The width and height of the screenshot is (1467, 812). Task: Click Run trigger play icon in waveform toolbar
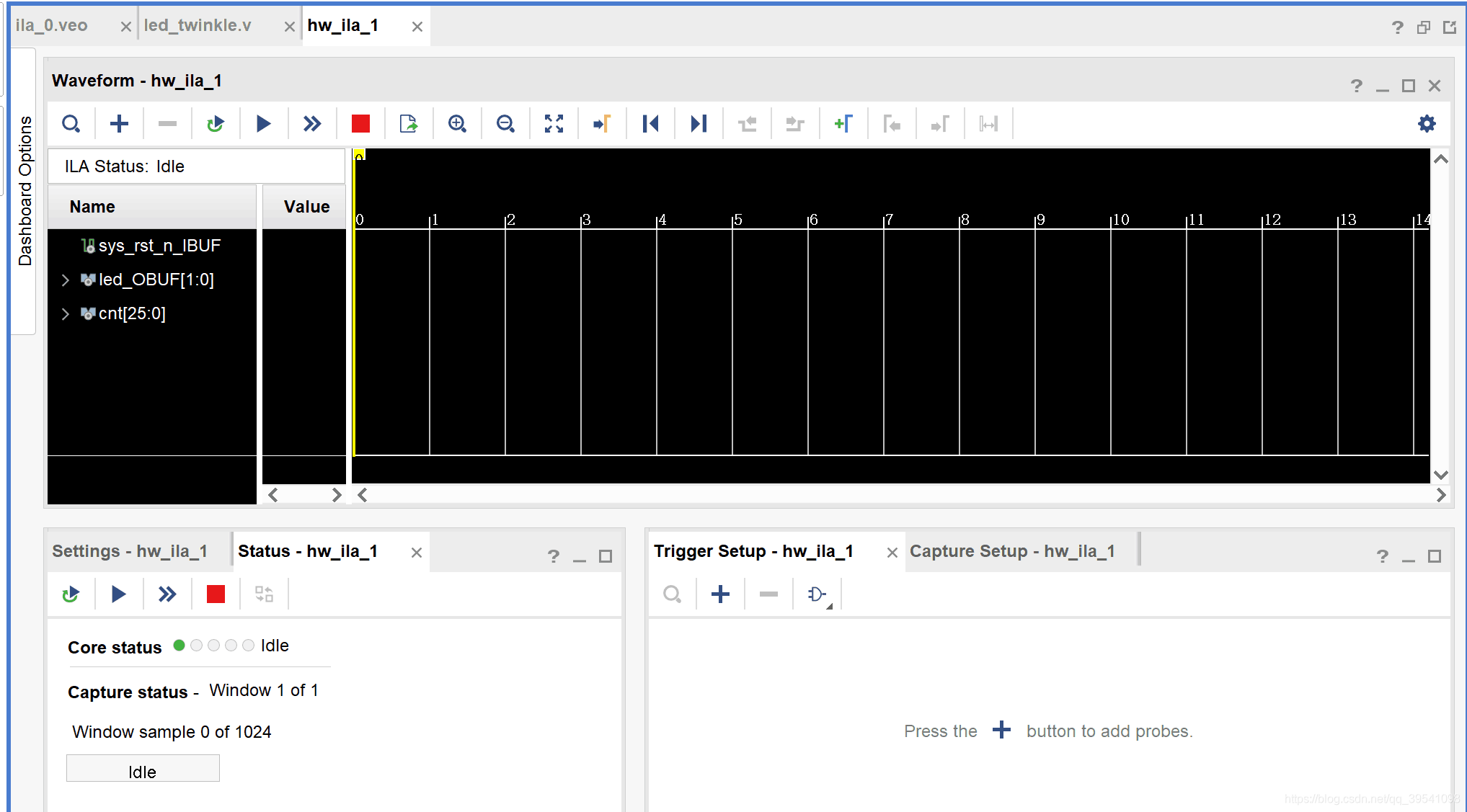coord(263,124)
